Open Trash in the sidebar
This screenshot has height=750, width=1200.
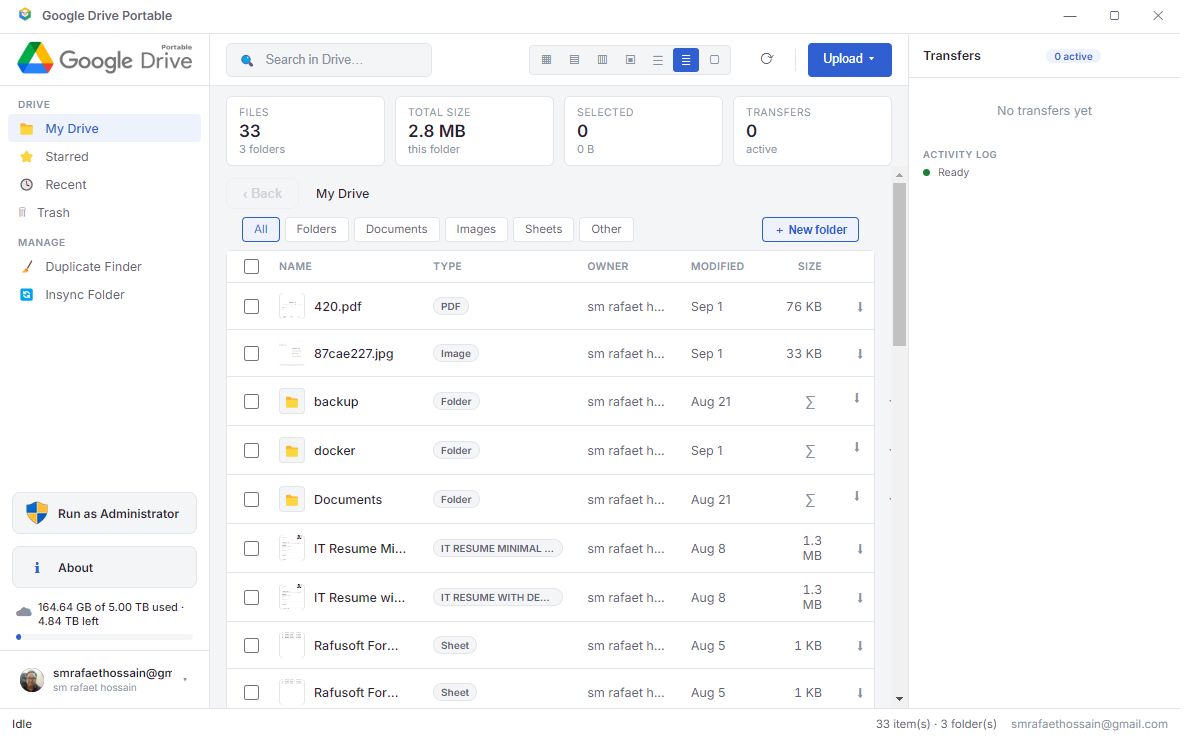coord(104,213)
